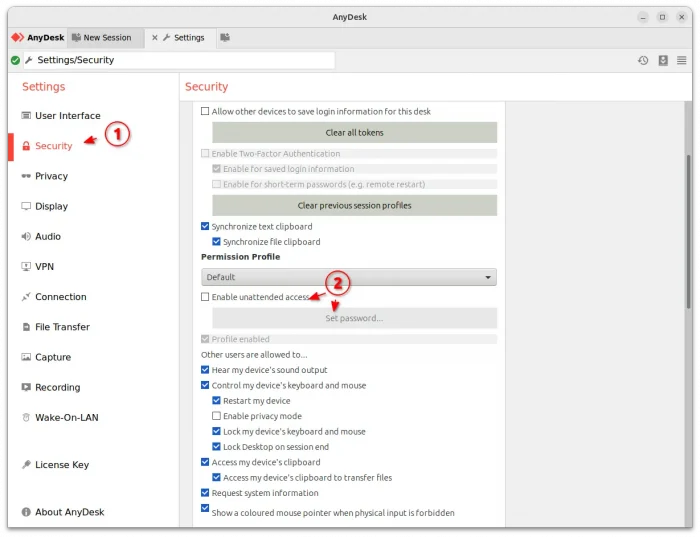Click the Audio speaker icon
Viewport: 700px width, 537px height.
click(26, 236)
